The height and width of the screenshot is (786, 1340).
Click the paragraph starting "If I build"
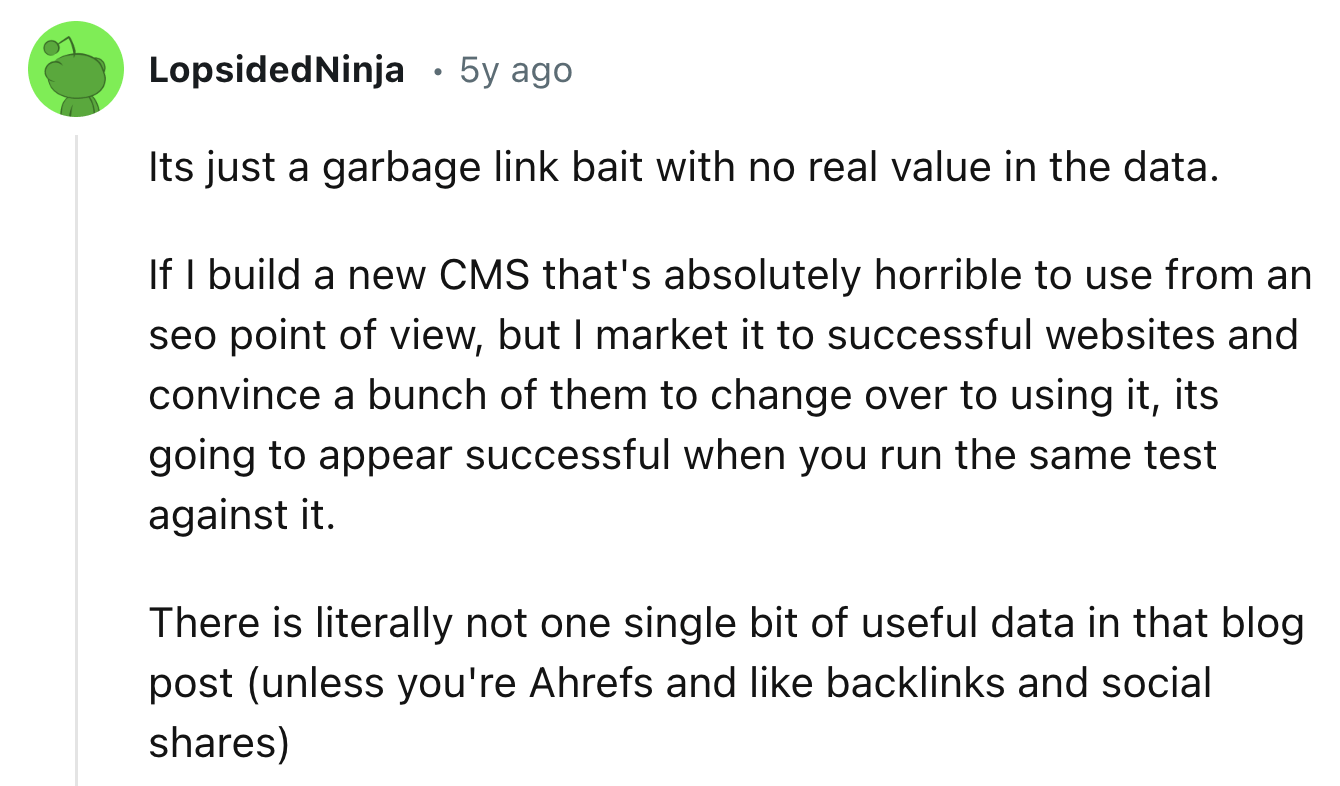click(x=728, y=395)
